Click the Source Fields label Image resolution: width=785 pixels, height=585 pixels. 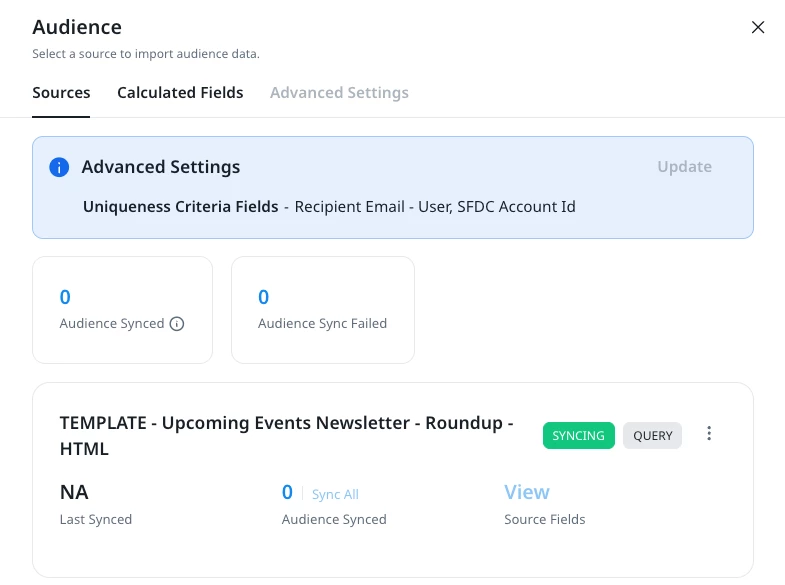[x=545, y=519]
